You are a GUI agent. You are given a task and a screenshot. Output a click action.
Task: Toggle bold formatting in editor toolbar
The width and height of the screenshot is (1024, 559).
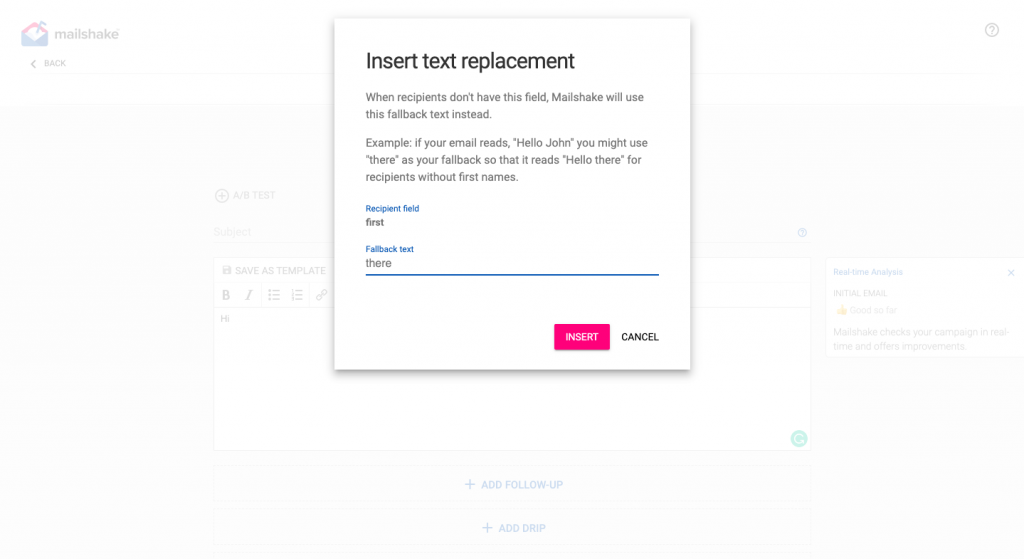pyautogui.click(x=226, y=295)
